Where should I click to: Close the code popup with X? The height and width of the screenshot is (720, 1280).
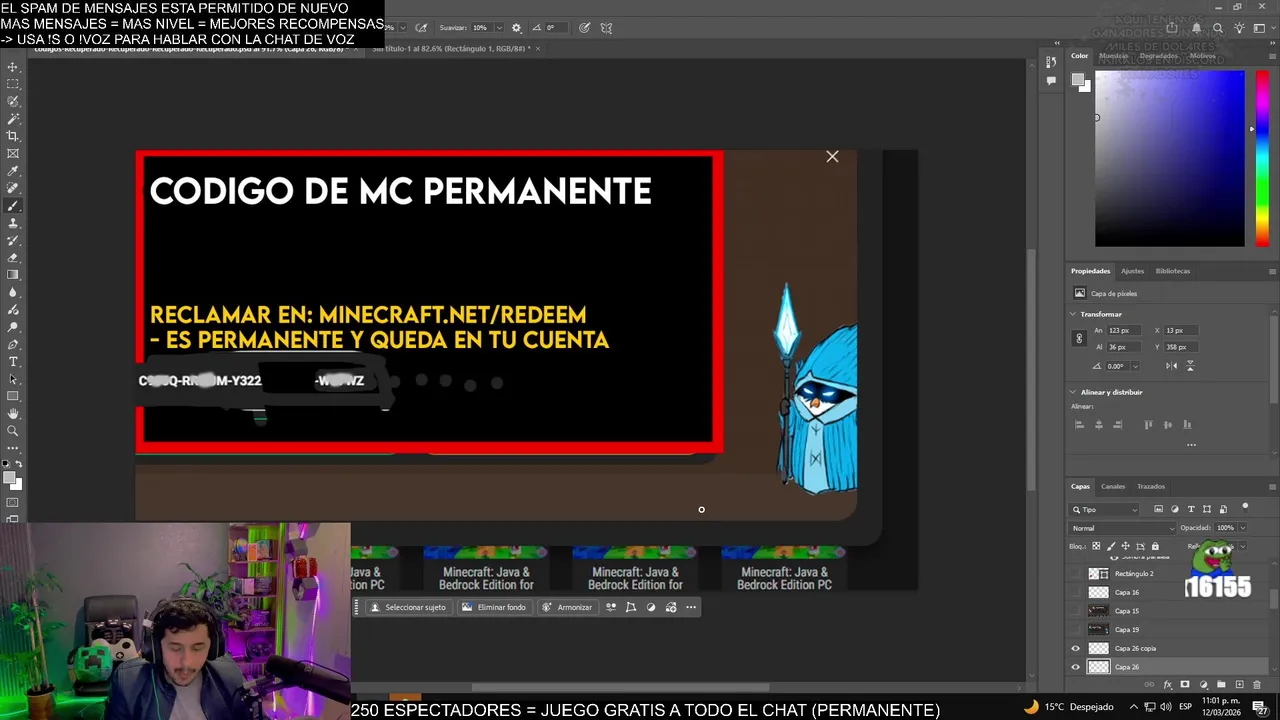click(x=832, y=156)
